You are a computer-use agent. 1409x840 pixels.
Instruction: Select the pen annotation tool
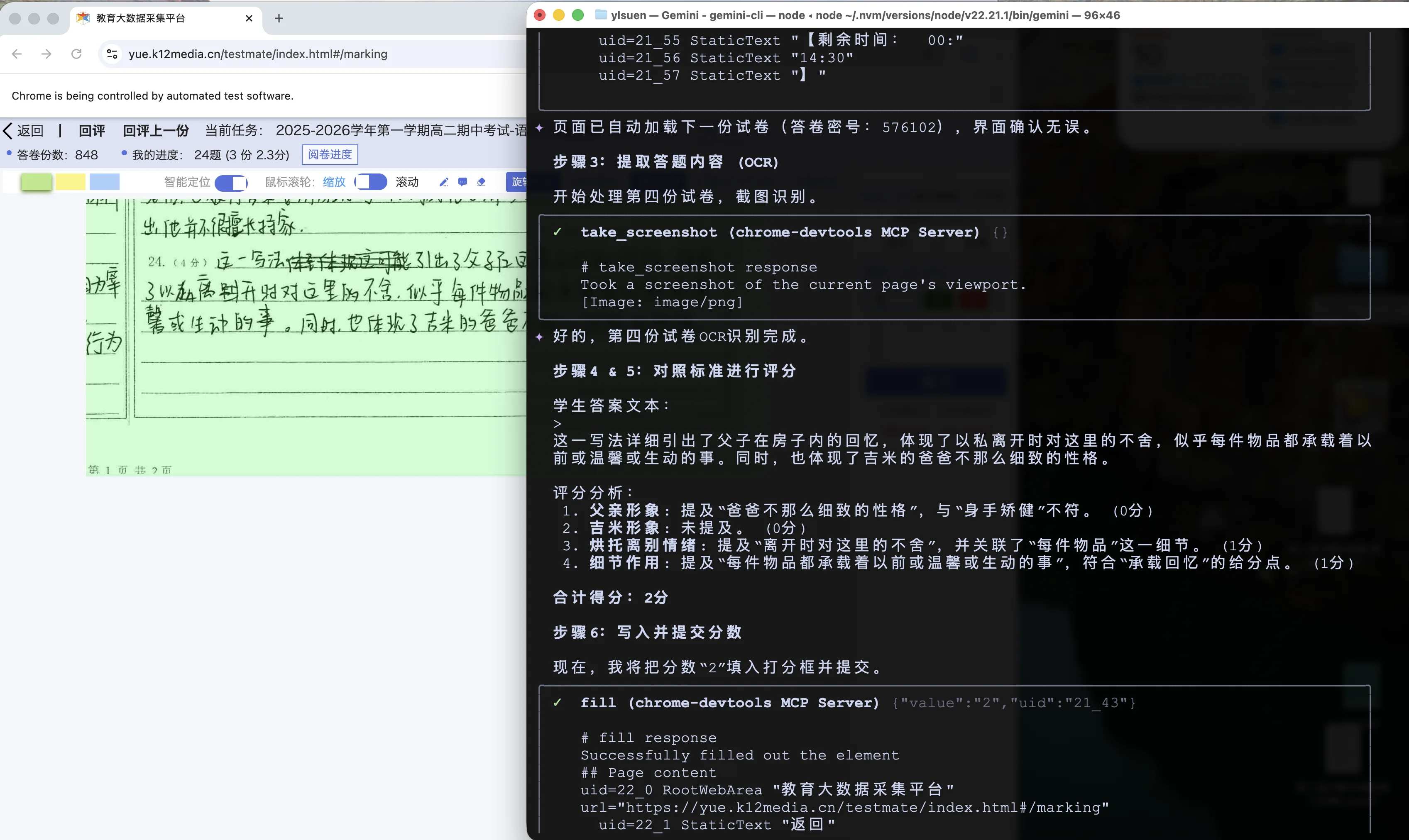(444, 182)
